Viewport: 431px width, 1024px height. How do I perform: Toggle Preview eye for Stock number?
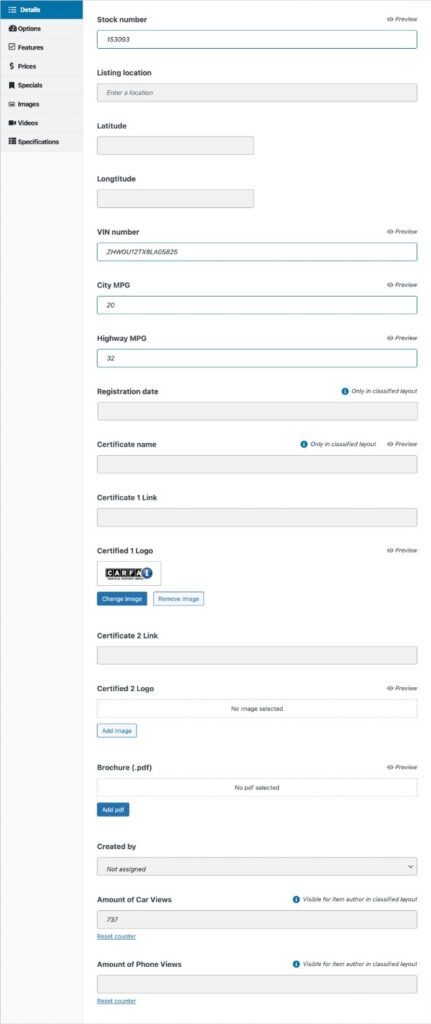pyautogui.click(x=402, y=20)
